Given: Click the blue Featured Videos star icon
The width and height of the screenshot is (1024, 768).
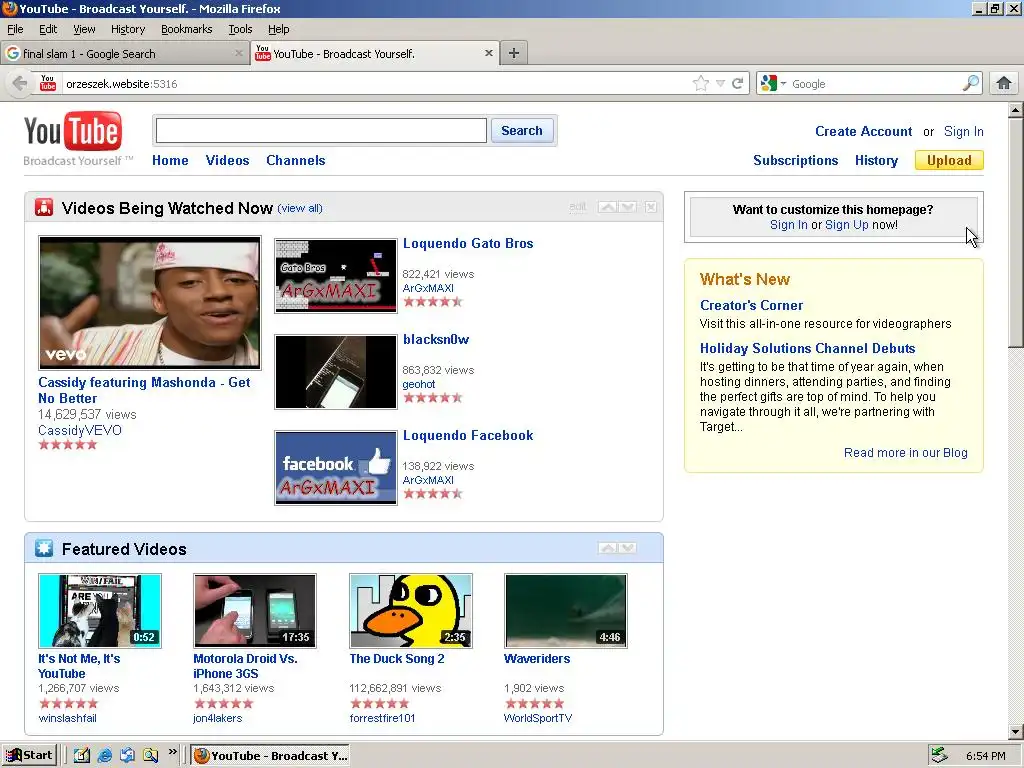Looking at the screenshot, I should click(x=44, y=549).
